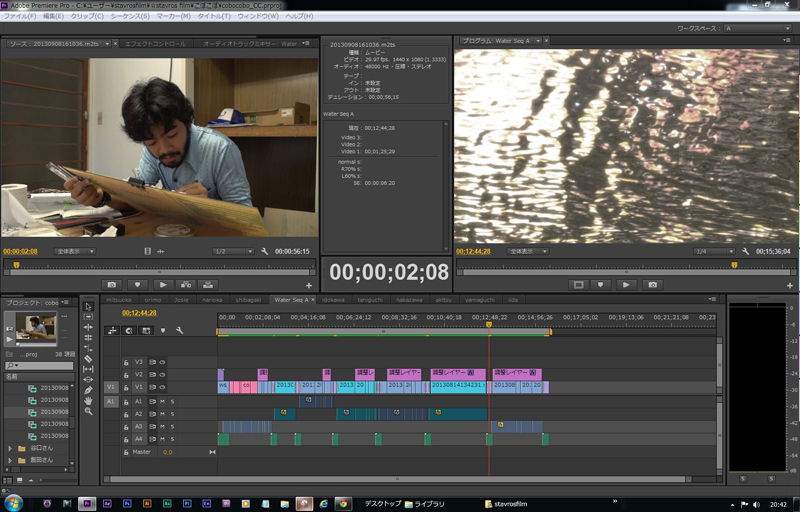Select the Pen tool
The image size is (800, 512).
pyautogui.click(x=88, y=390)
